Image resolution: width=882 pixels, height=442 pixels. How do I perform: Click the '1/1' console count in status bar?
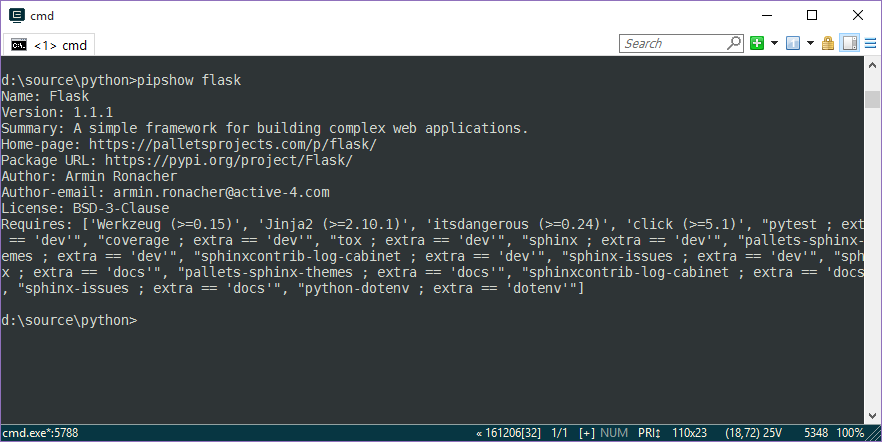point(560,433)
